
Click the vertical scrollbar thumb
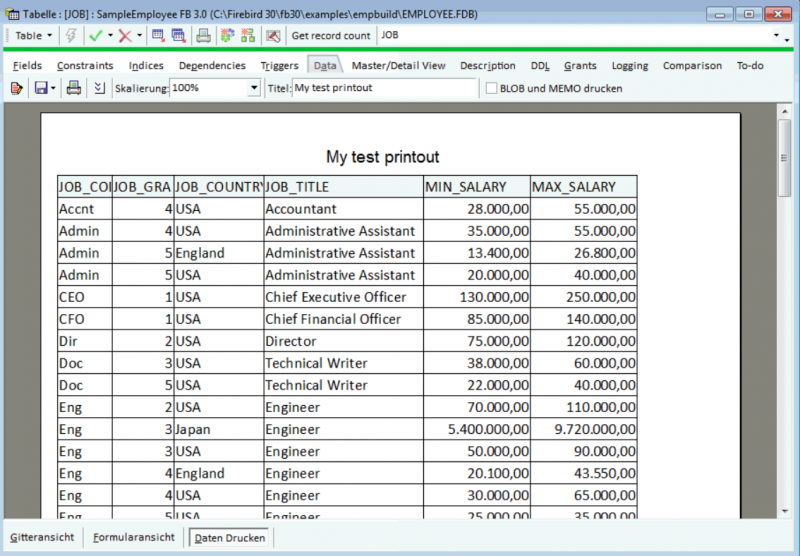(784, 158)
